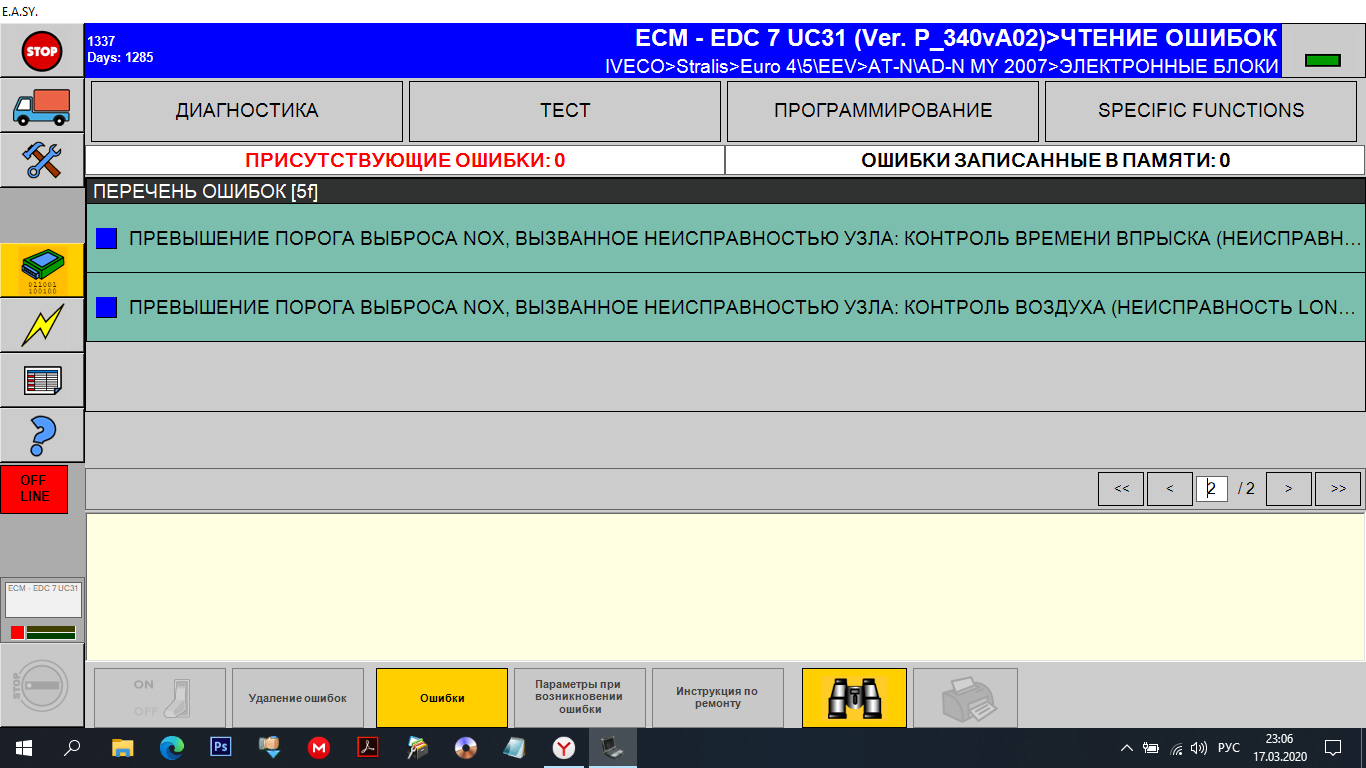Open Инструкция по ремонту

(718, 698)
